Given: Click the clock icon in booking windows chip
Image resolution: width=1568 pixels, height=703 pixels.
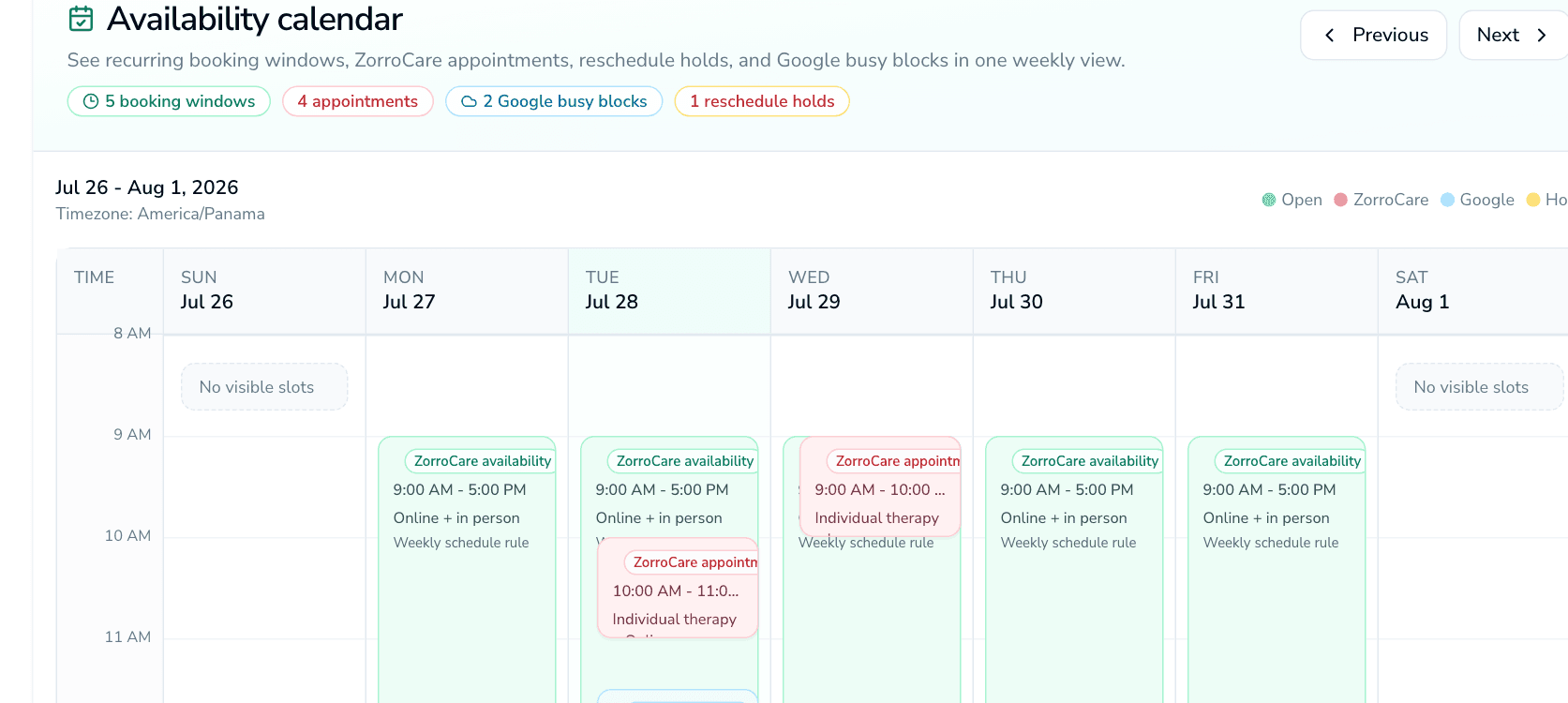Looking at the screenshot, I should (x=91, y=101).
